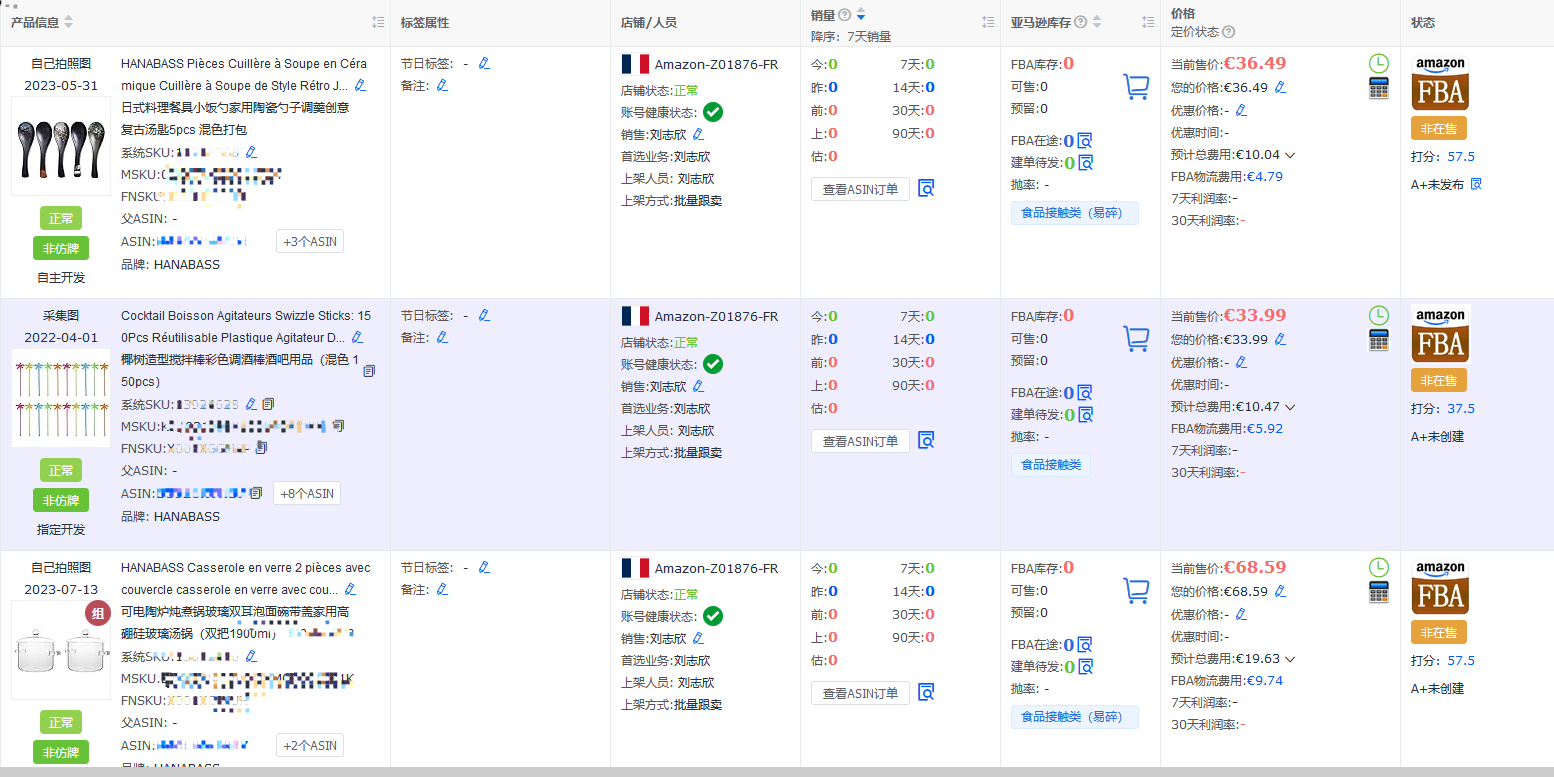Viewport: 1554px width, 777px height.
Task: Edit 您的价格 €33.99 with pencil icon
Action: pyautogui.click(x=1281, y=339)
